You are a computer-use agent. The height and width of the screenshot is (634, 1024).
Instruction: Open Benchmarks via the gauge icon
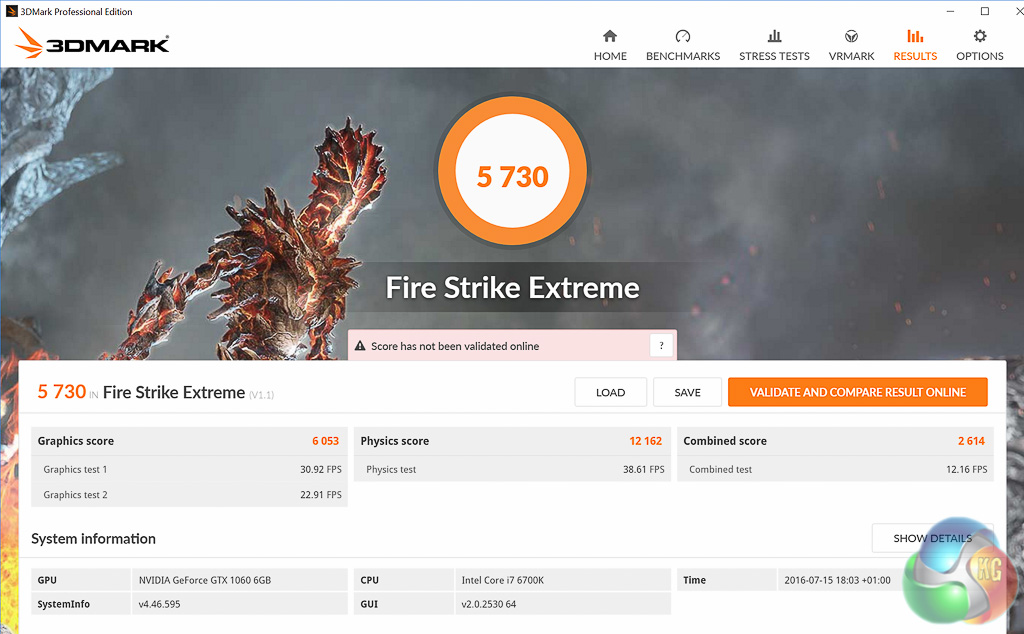tap(683, 37)
